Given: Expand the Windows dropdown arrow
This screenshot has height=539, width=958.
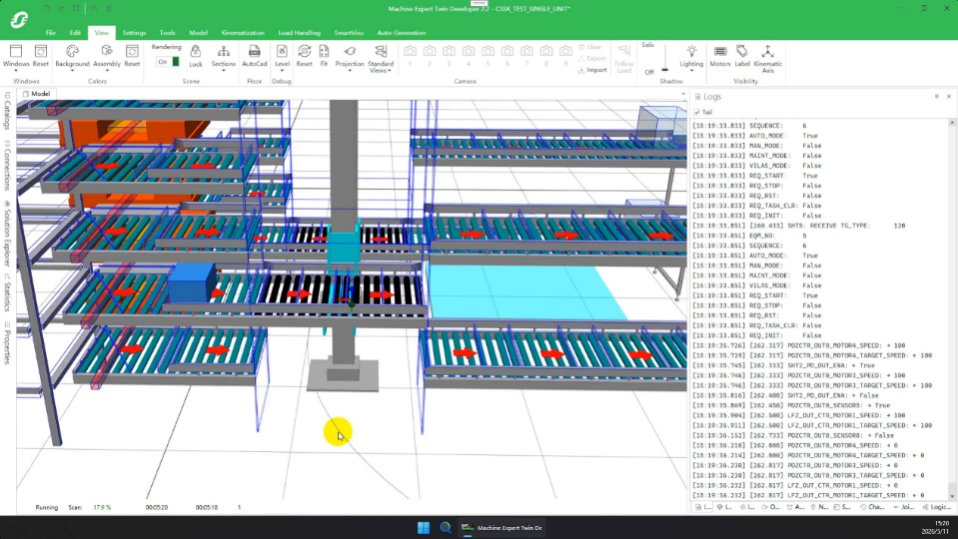Looking at the screenshot, I should pos(16,70).
